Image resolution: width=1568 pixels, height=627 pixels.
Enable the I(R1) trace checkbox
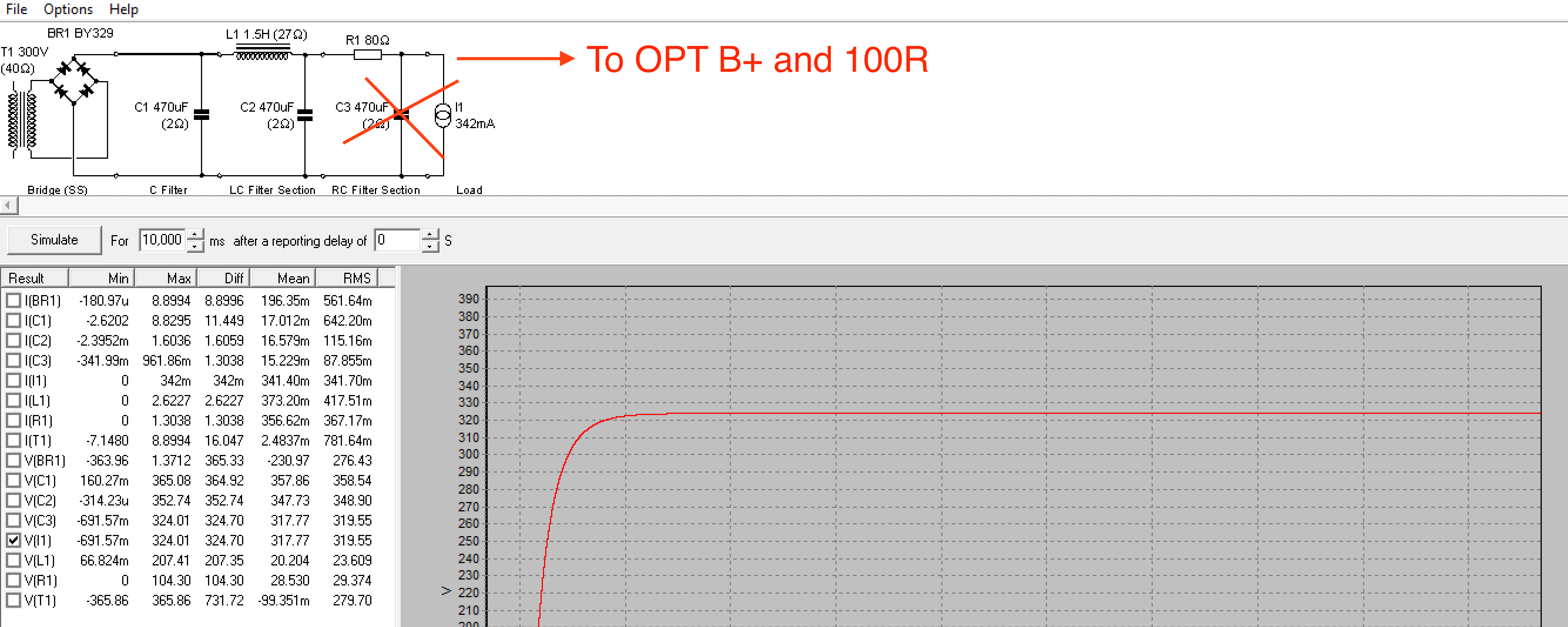13,420
